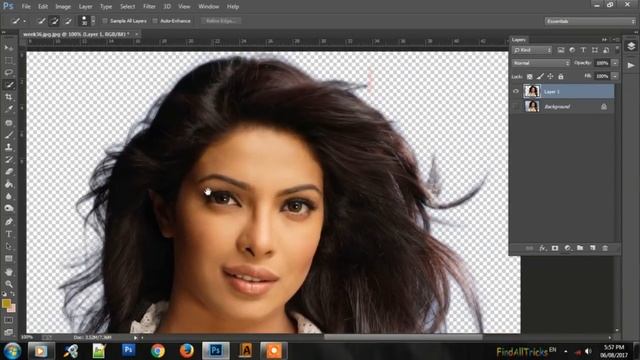Toggle lock image pixels brush icon
The image size is (640, 360).
[540, 76]
